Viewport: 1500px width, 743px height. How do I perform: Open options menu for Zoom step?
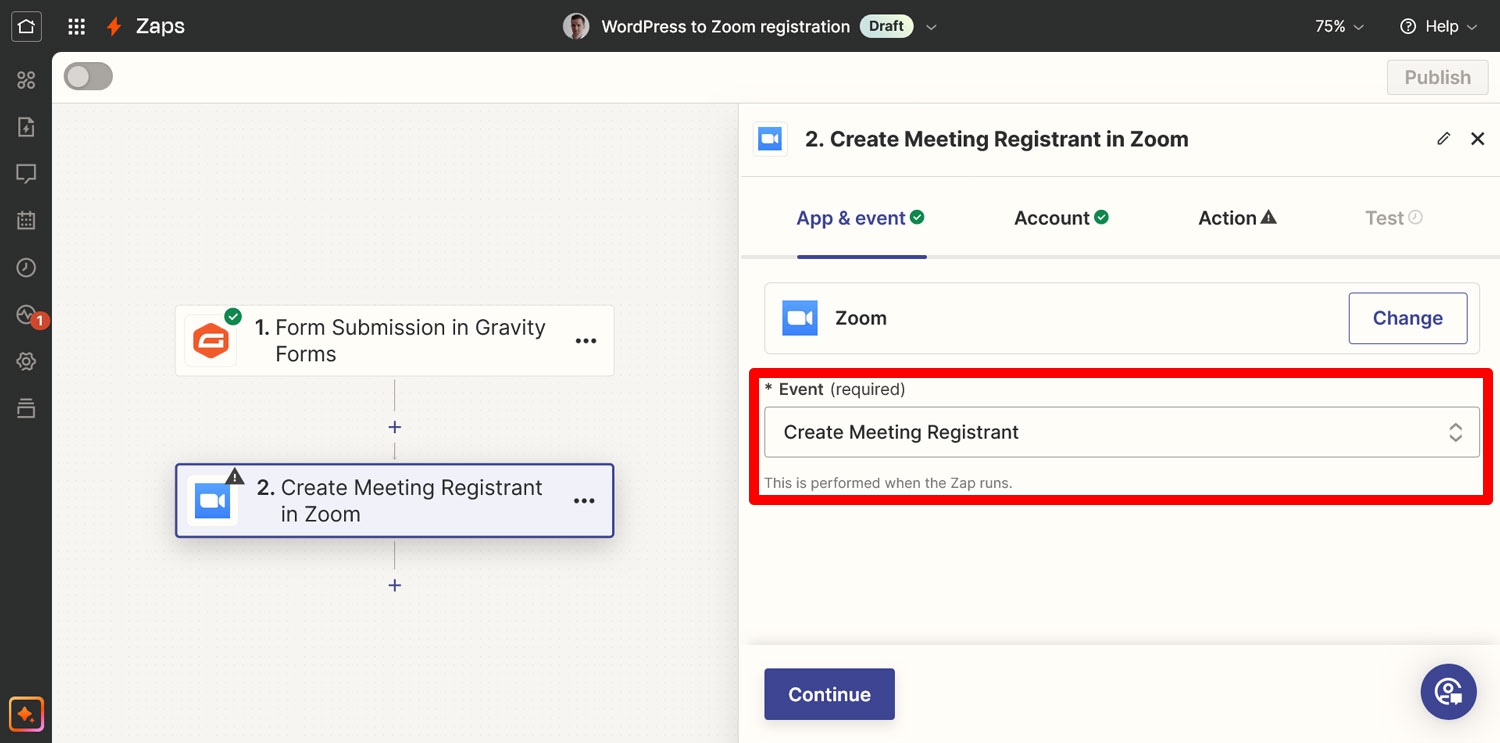(584, 501)
